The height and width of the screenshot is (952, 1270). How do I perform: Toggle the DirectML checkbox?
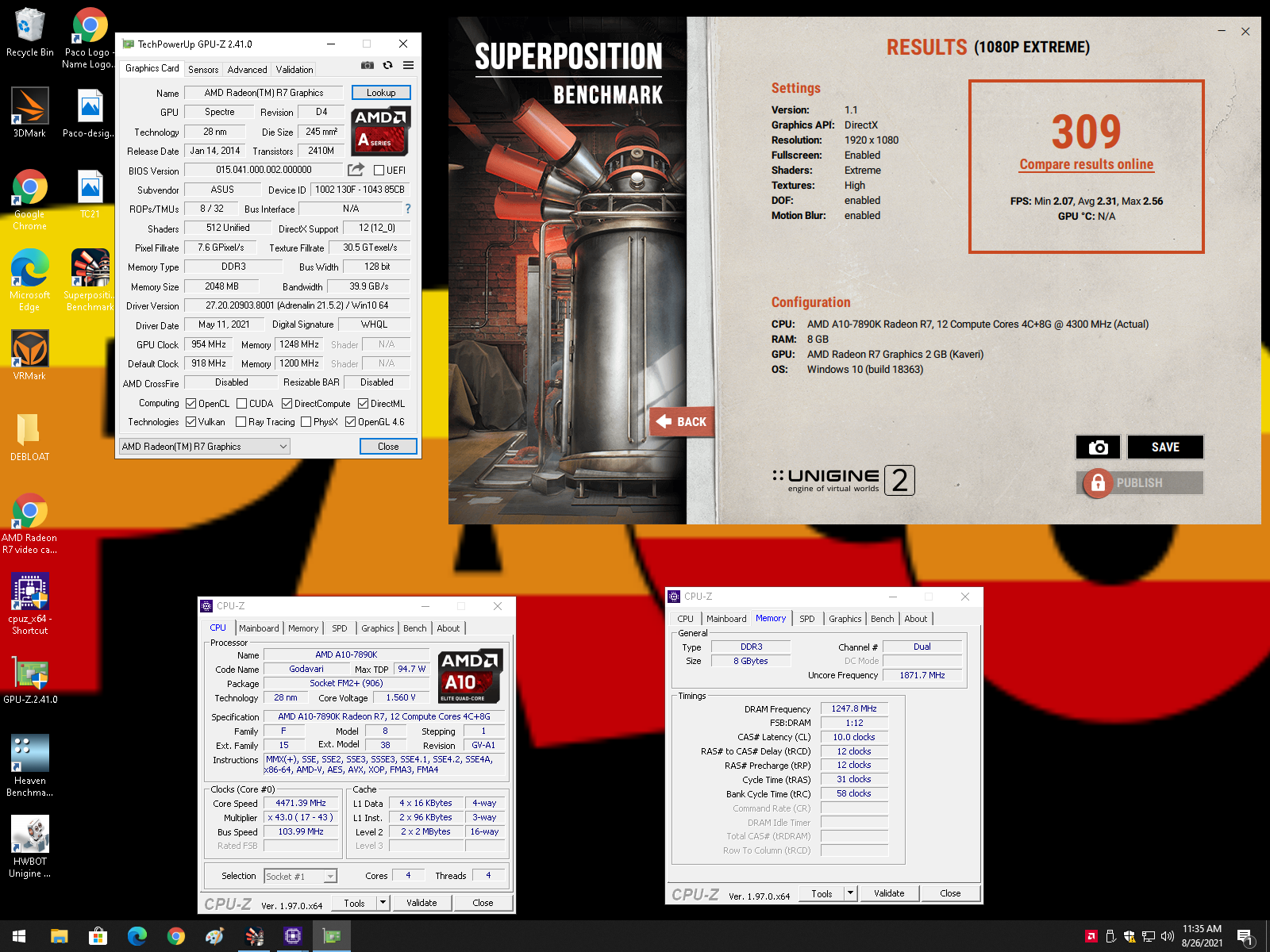(363, 403)
